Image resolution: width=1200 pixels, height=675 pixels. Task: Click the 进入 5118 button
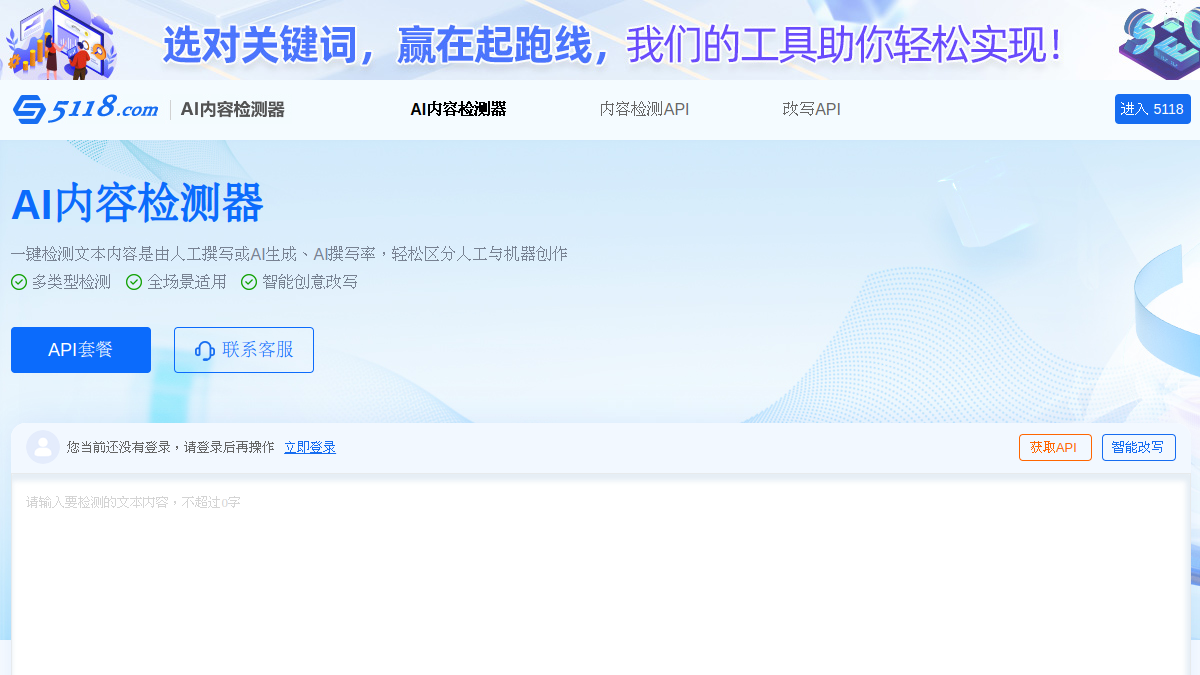[x=1152, y=109]
